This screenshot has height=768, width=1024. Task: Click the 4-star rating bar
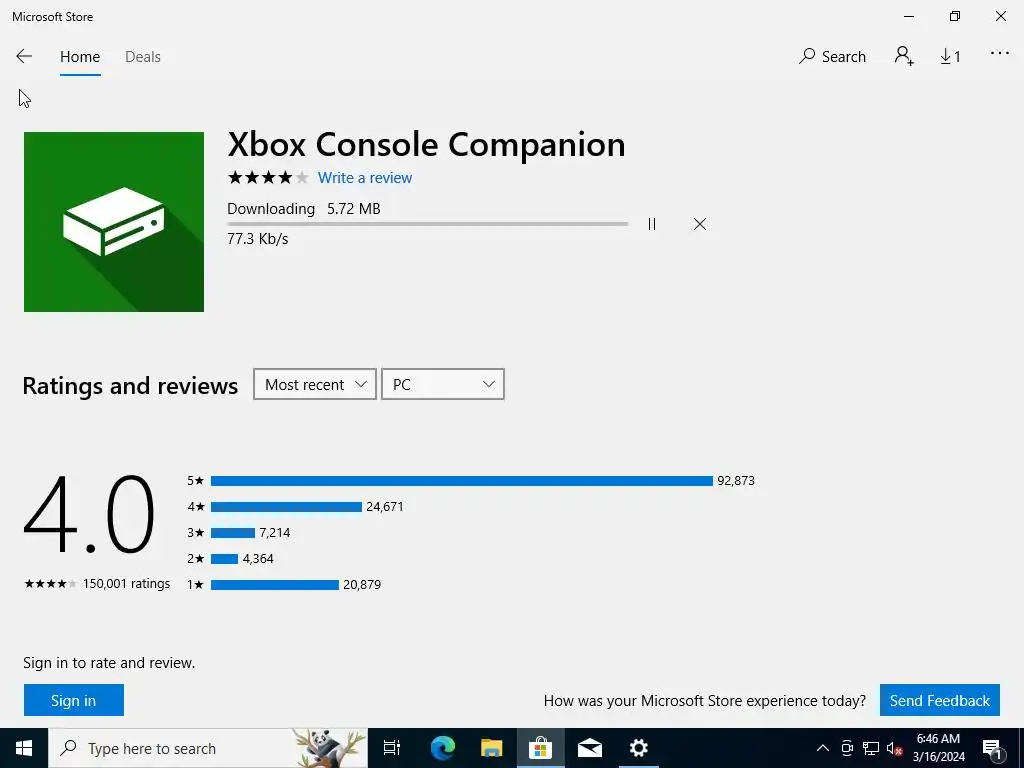pyautogui.click(x=286, y=507)
